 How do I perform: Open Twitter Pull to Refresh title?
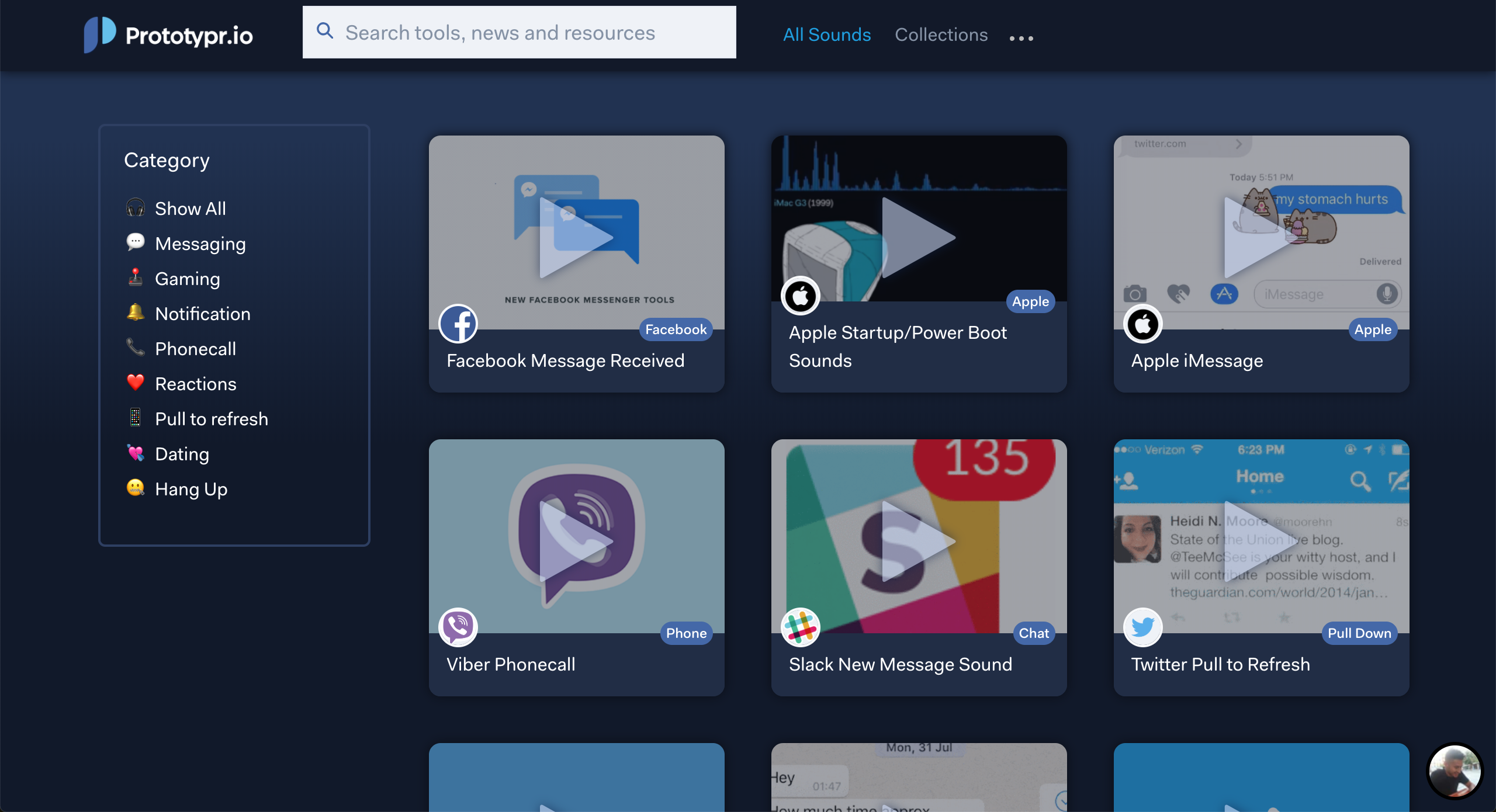tap(1221, 664)
